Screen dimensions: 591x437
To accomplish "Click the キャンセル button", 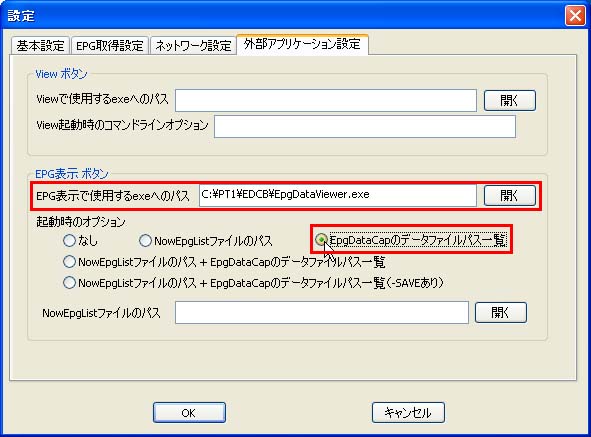I will pos(408,412).
